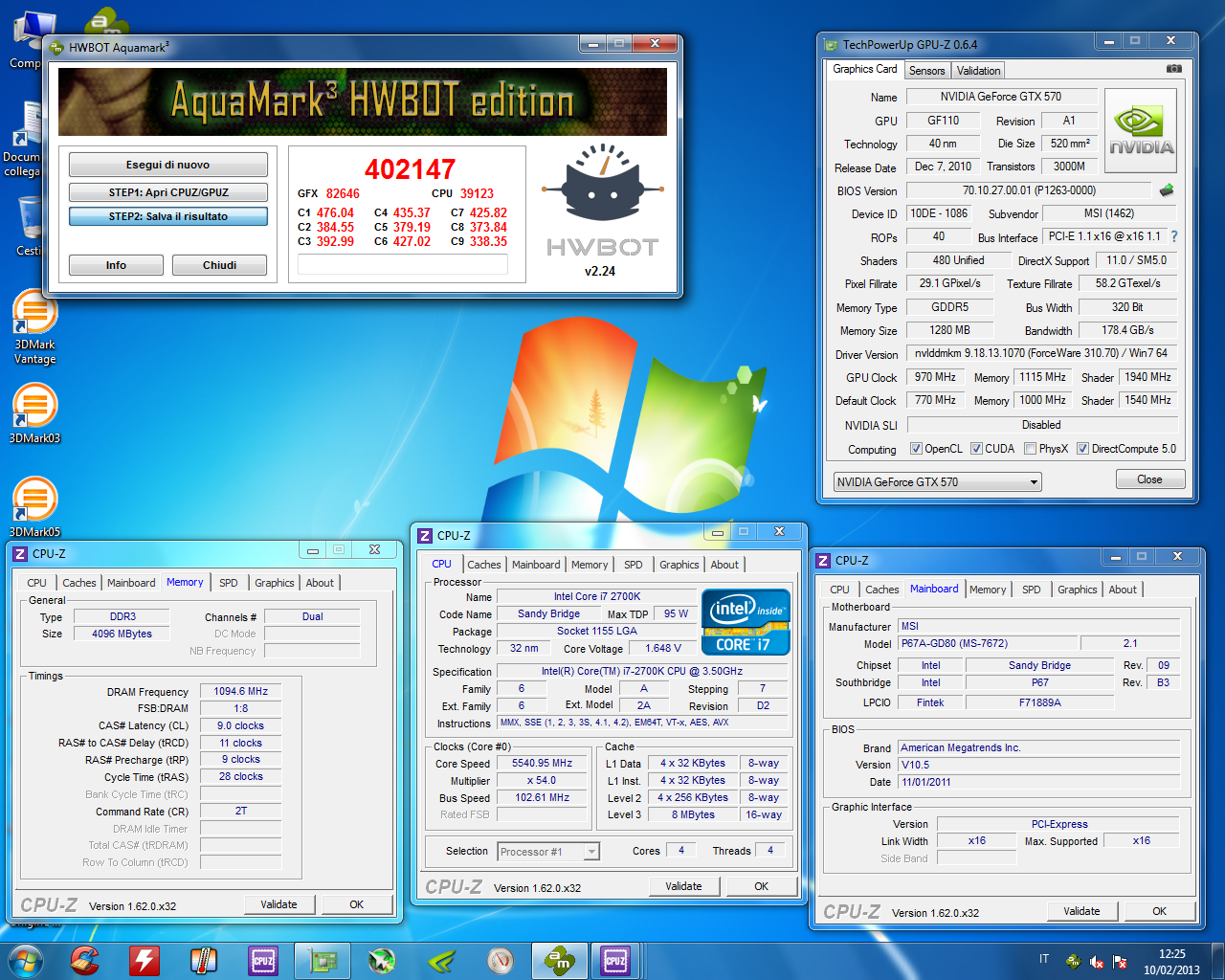Image resolution: width=1225 pixels, height=980 pixels.
Task: Click the Chiudi button in Aquamark
Action: [219, 265]
